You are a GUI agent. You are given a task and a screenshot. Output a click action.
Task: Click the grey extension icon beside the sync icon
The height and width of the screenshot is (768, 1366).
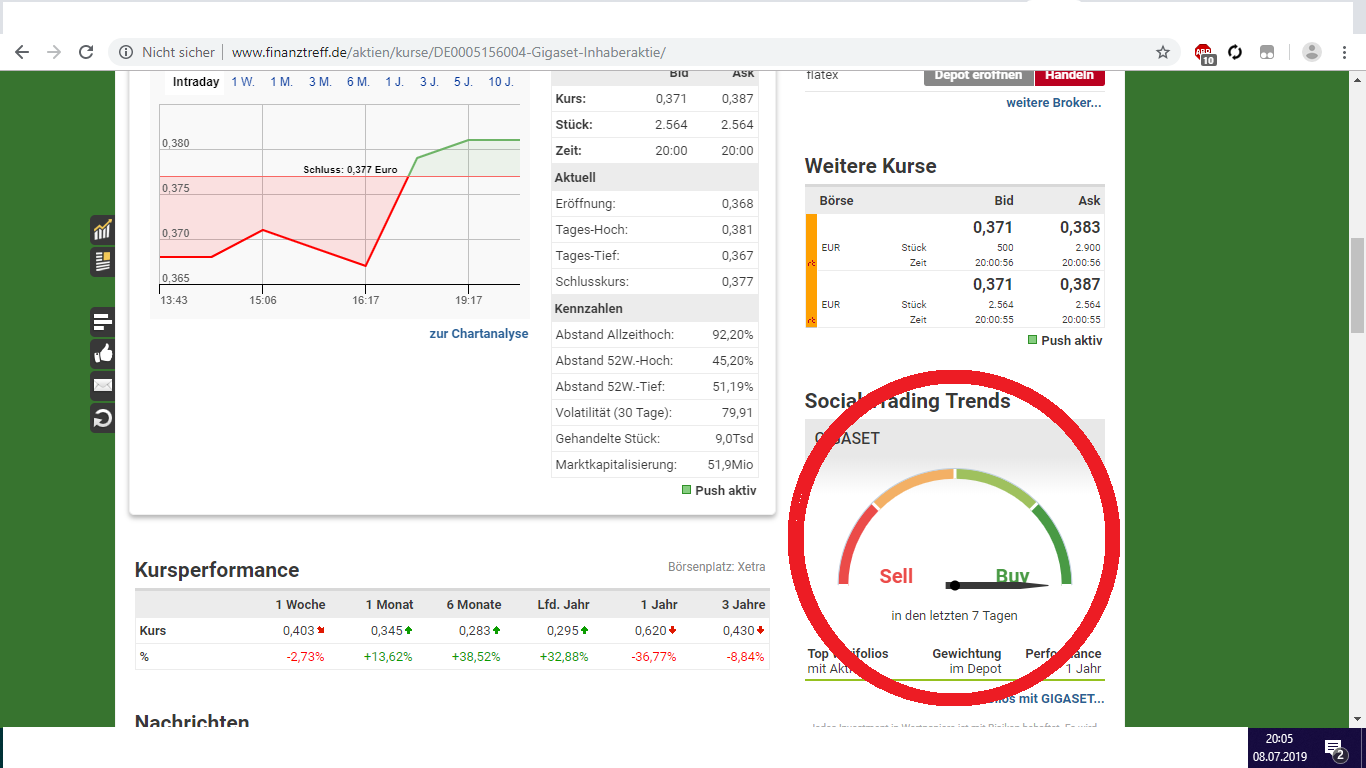click(1267, 52)
